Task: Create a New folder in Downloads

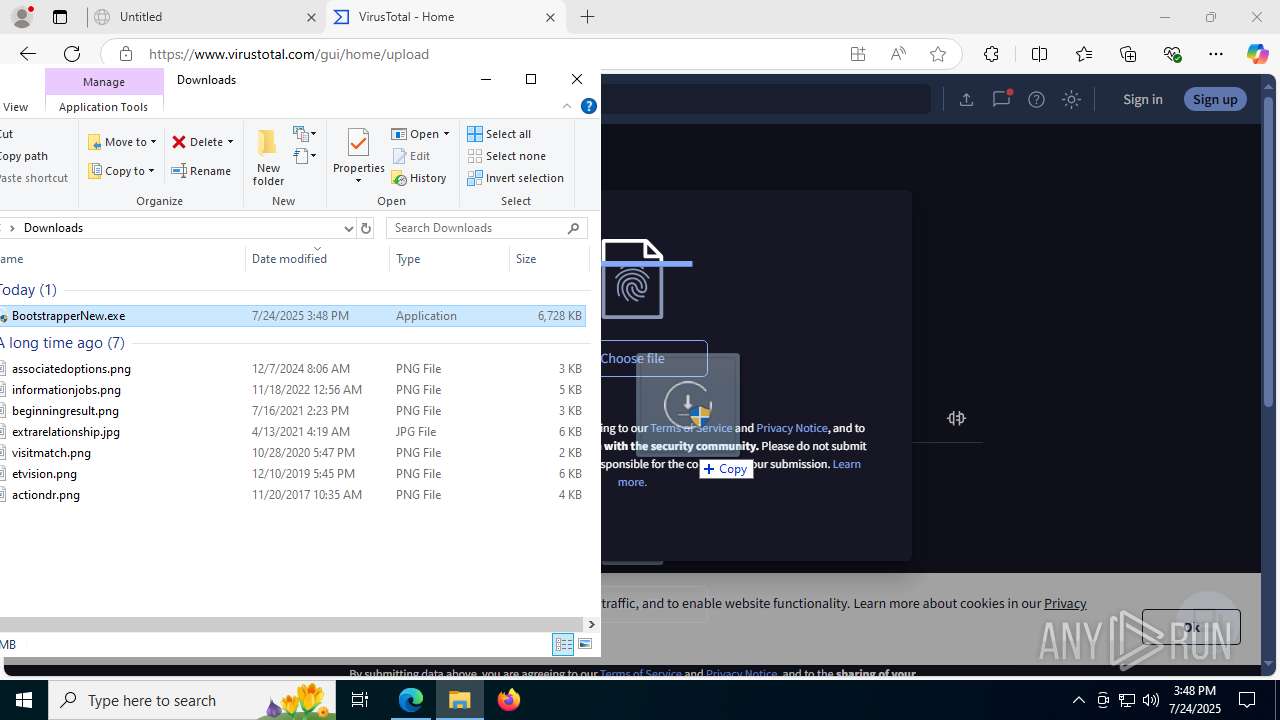Action: (268, 157)
